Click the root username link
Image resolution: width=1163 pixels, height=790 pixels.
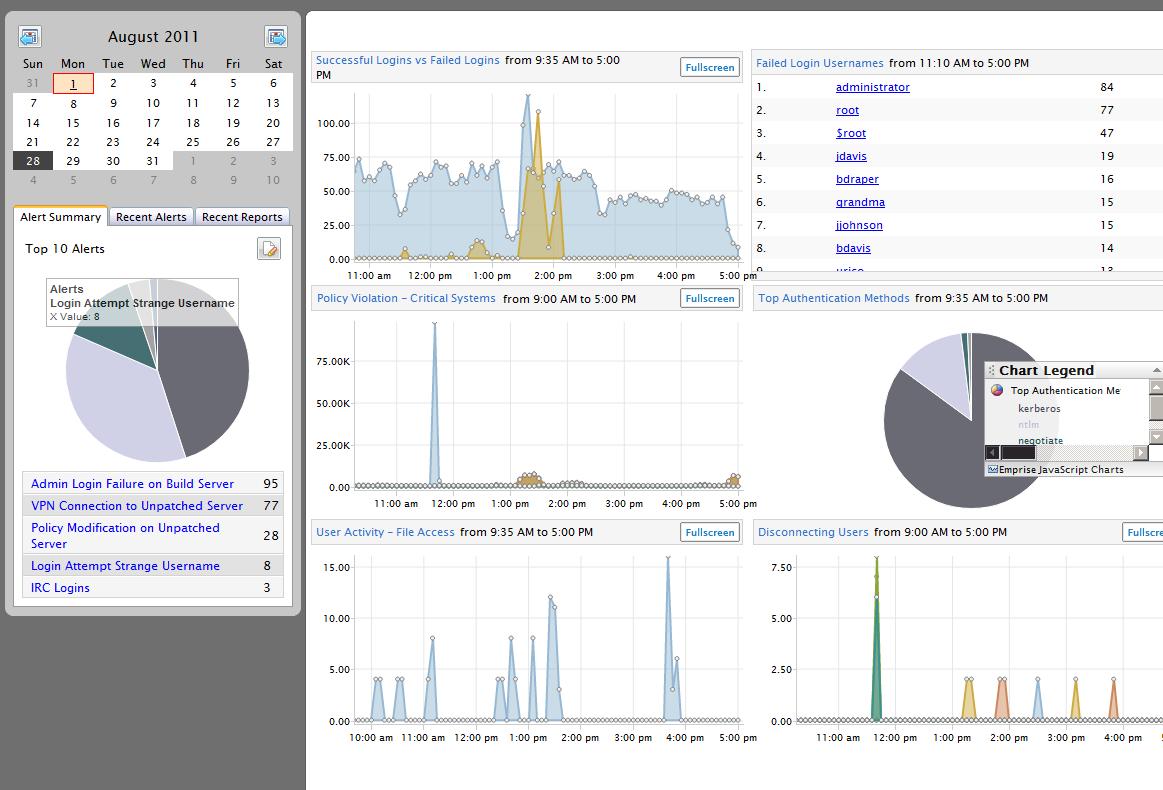click(x=847, y=110)
